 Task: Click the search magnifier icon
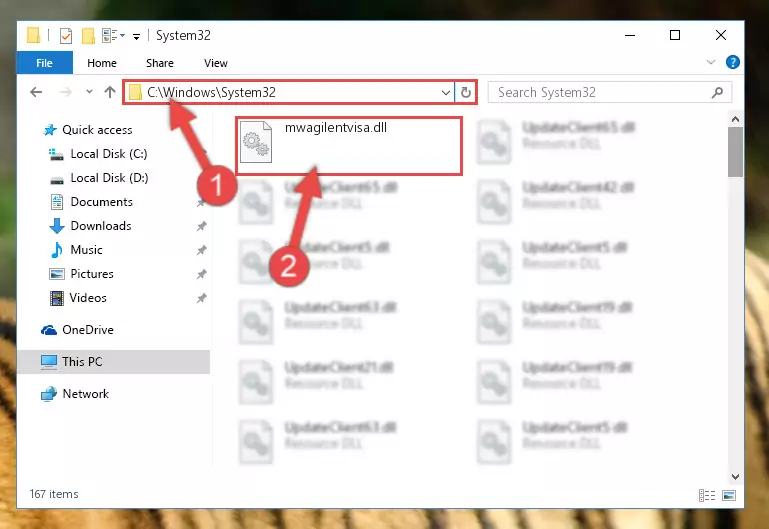tap(717, 92)
